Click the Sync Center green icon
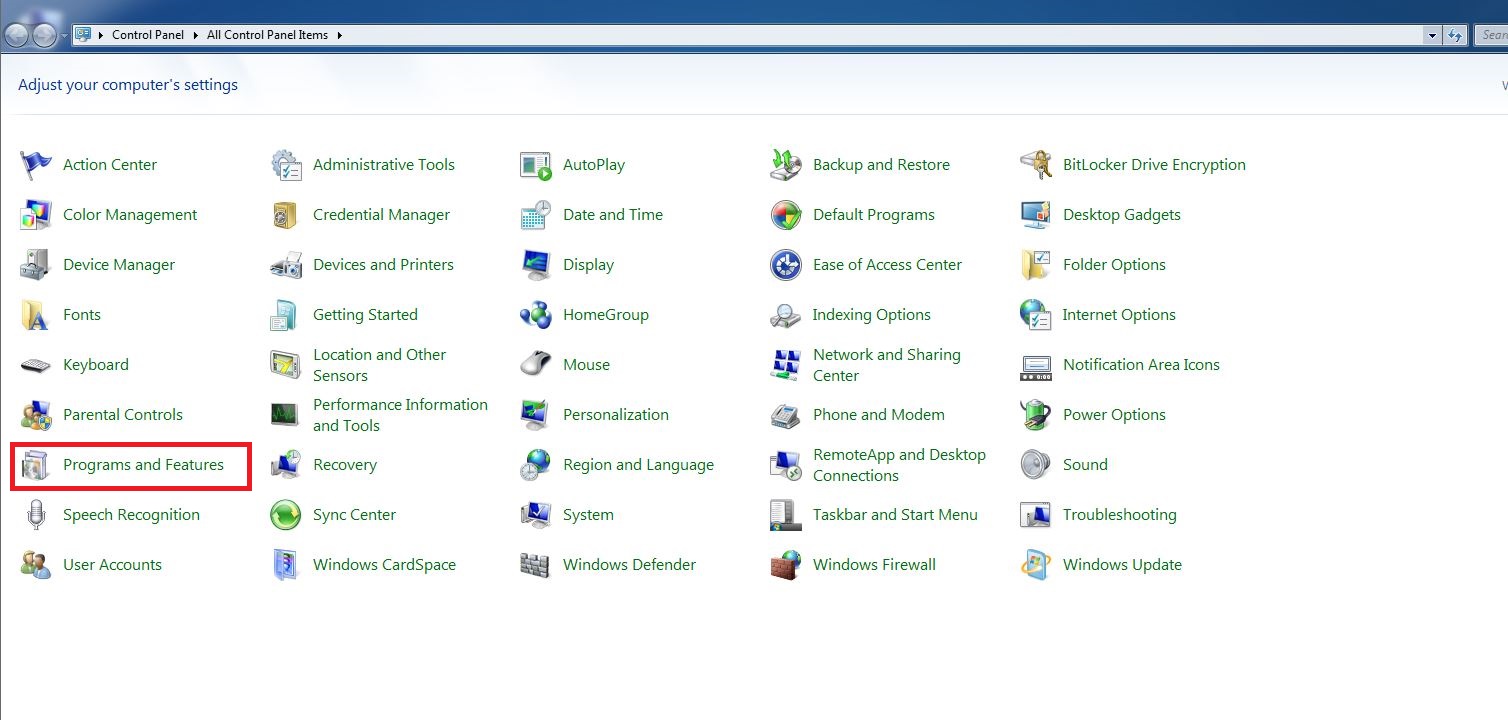Viewport: 1508px width, 720px height. pos(286,515)
